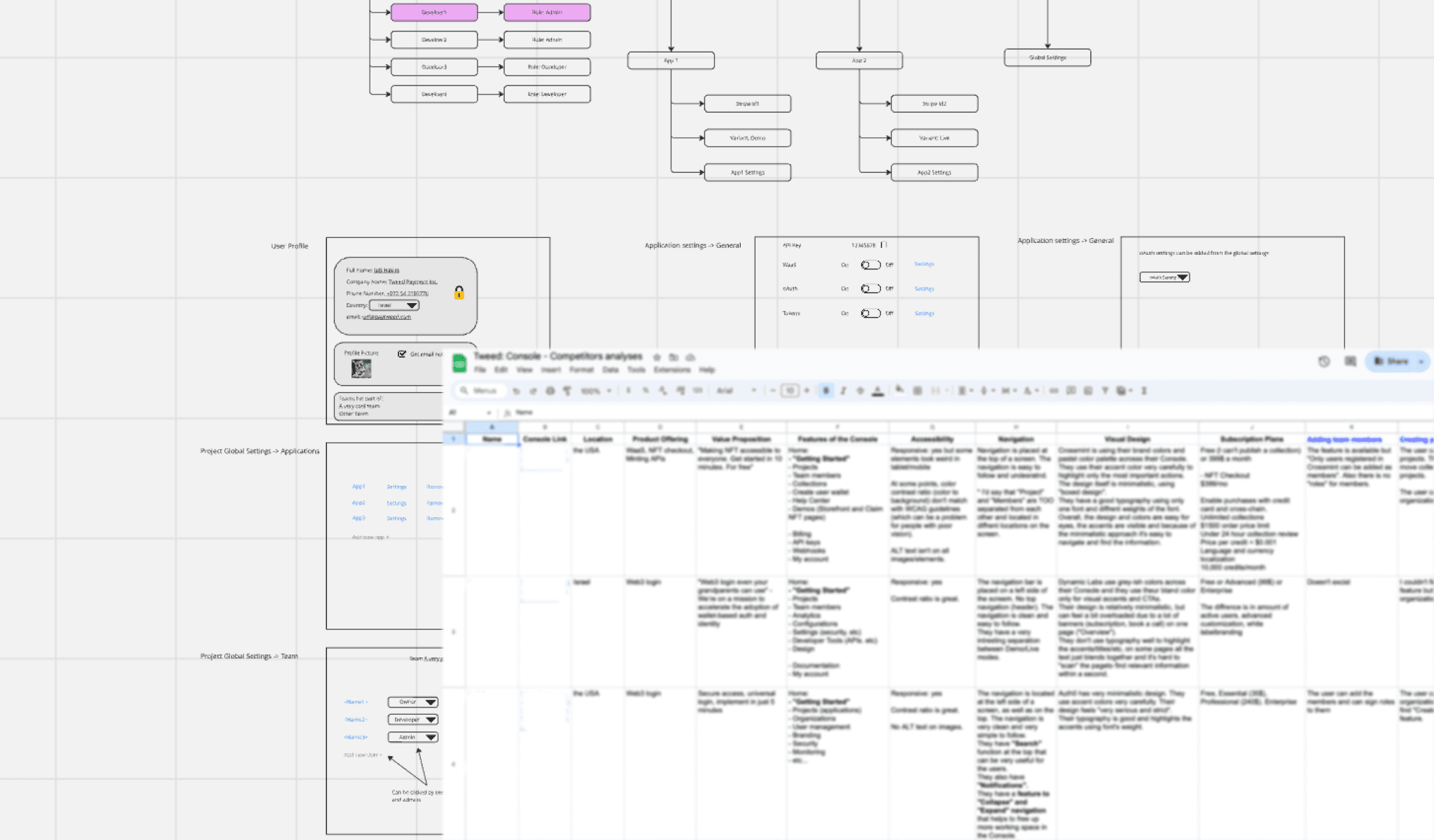Viewport: 1434px width, 840px height.
Task: Click the Italic formatting icon
Action: [843, 391]
